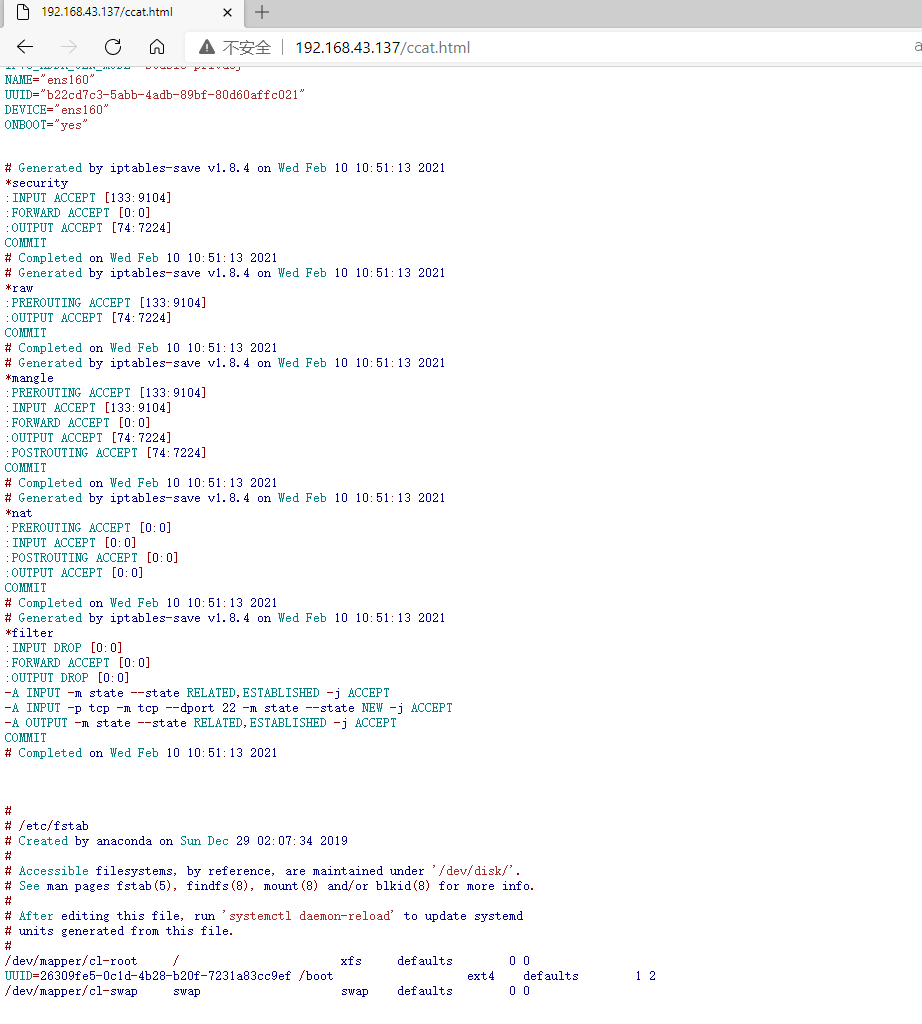Screen dimensions: 922x1024
Task: Go to the browser home page
Action: point(157,47)
